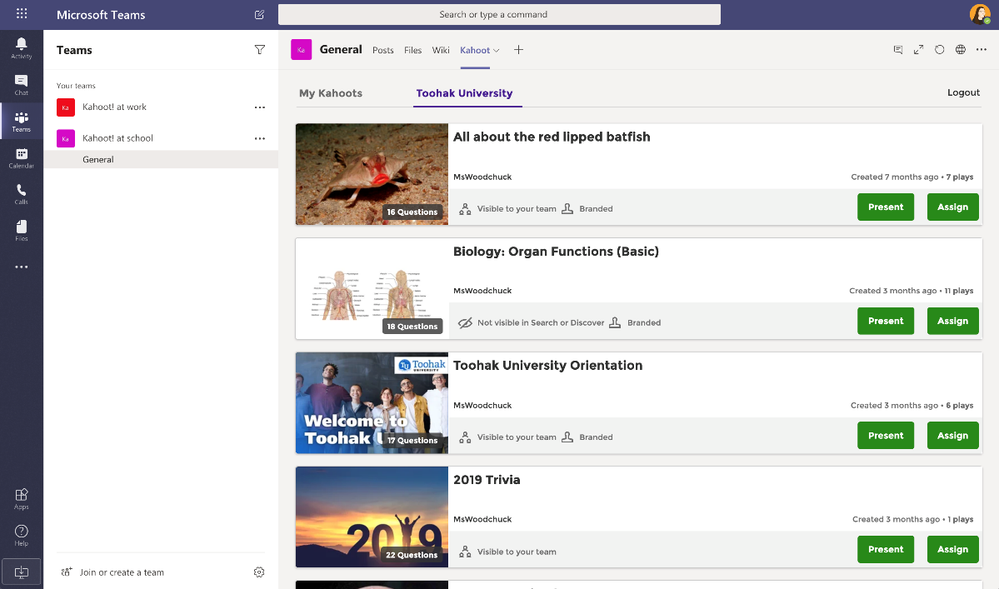Viewport: 999px width, 589px height.
Task: Select the Kahoot channel tab
Action: pyautogui.click(x=475, y=50)
